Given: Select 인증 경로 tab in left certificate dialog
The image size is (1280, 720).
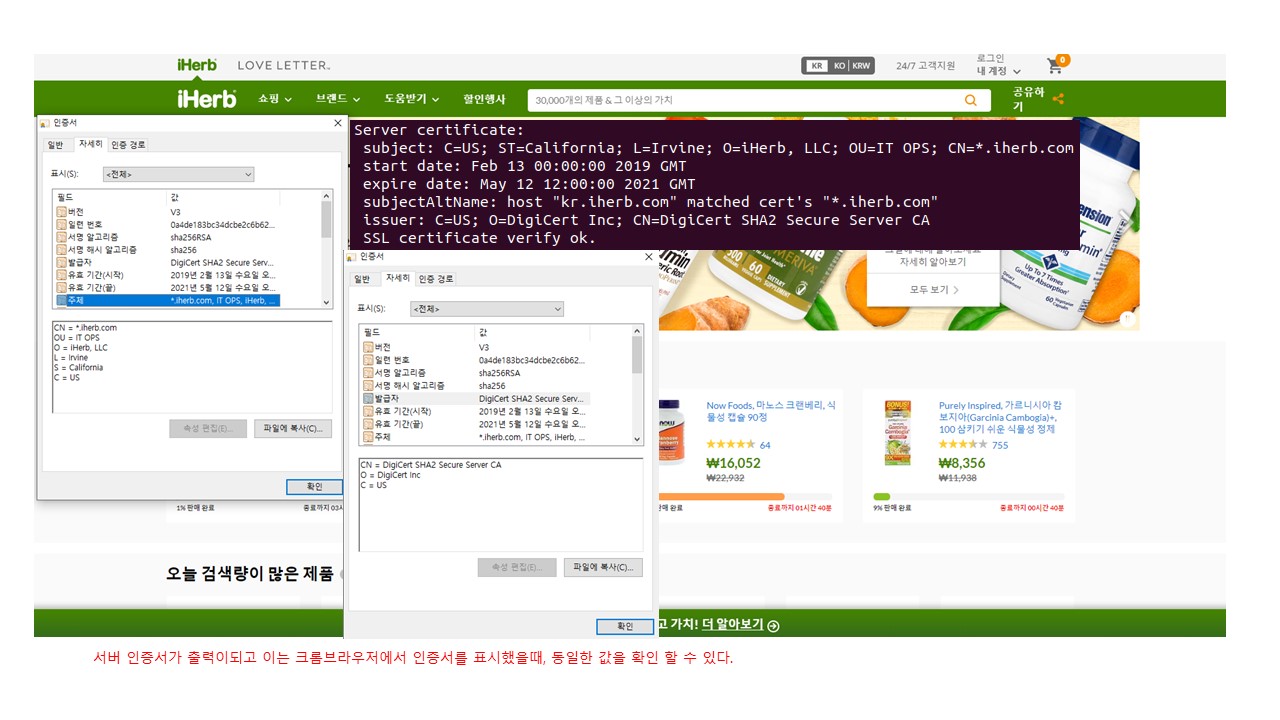Looking at the screenshot, I should [x=128, y=145].
